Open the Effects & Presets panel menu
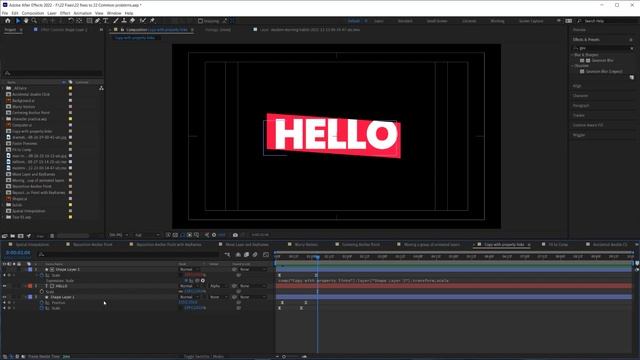The image size is (640, 360). [x=631, y=40]
